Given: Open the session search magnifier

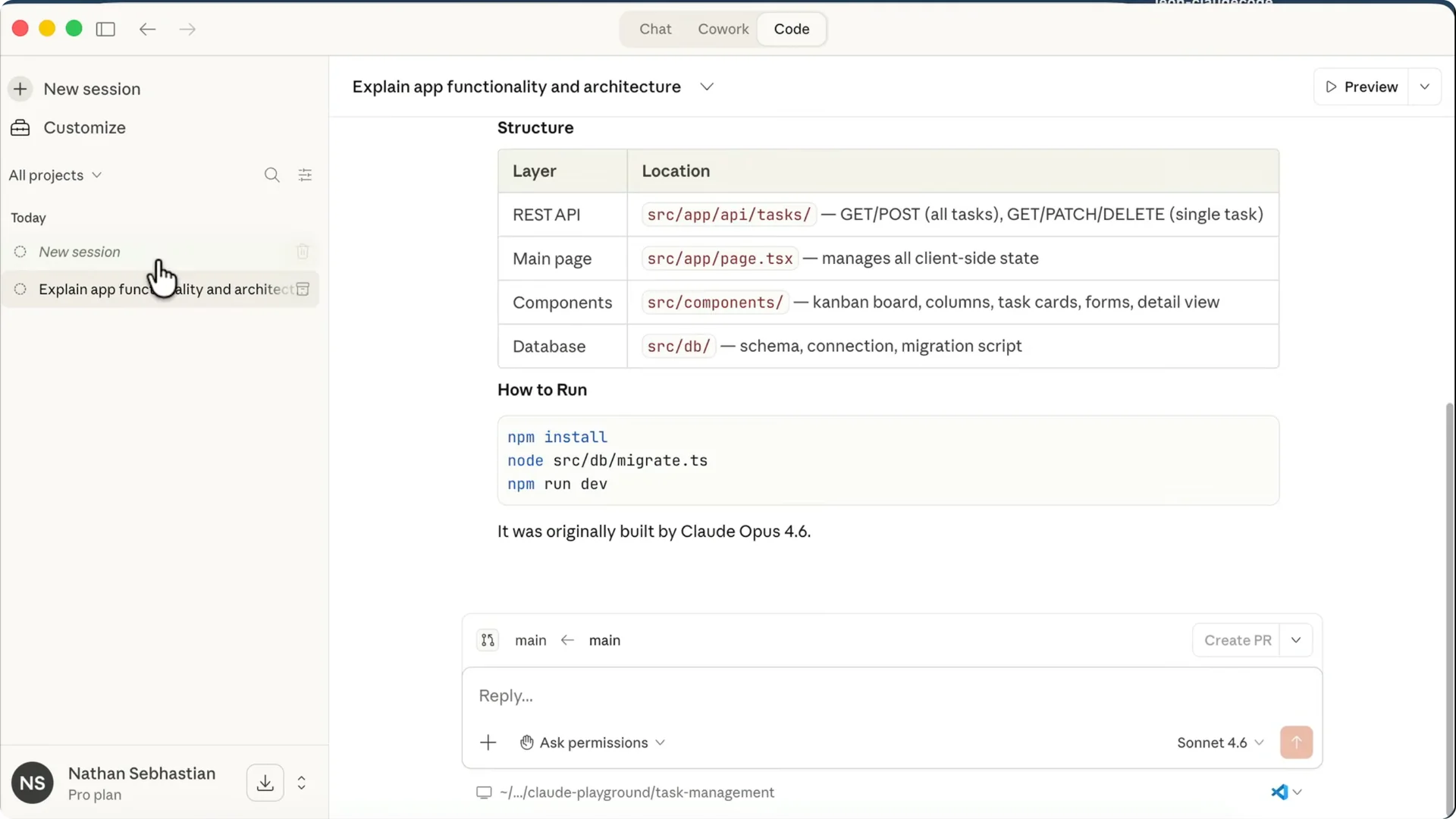Looking at the screenshot, I should 271,175.
